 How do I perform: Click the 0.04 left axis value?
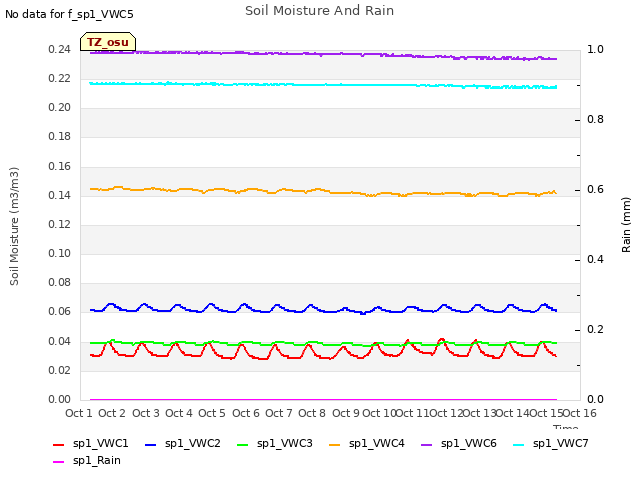click(x=60, y=341)
